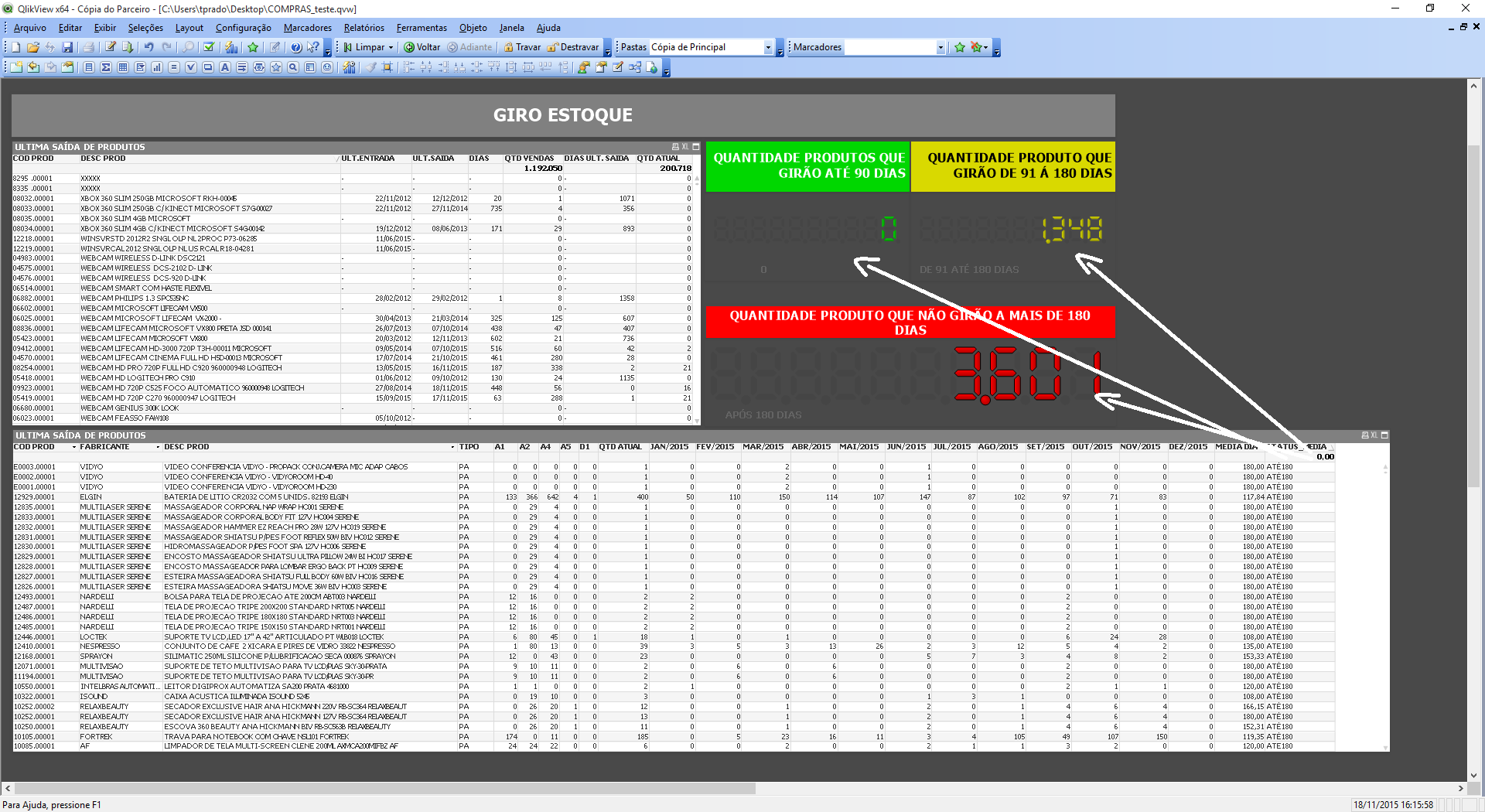Viewport: 1485px width, 812px height.
Task: Create a new Chart object
Action: pyautogui.click(x=157, y=67)
